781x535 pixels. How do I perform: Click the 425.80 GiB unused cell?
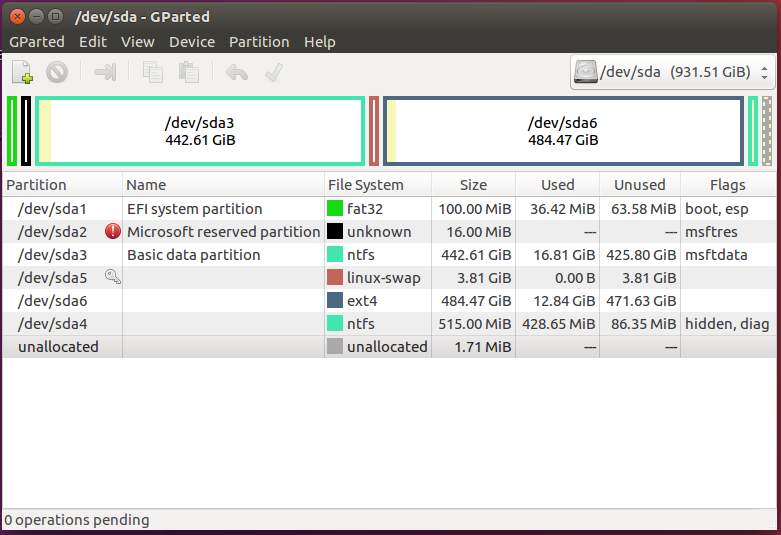coord(641,255)
